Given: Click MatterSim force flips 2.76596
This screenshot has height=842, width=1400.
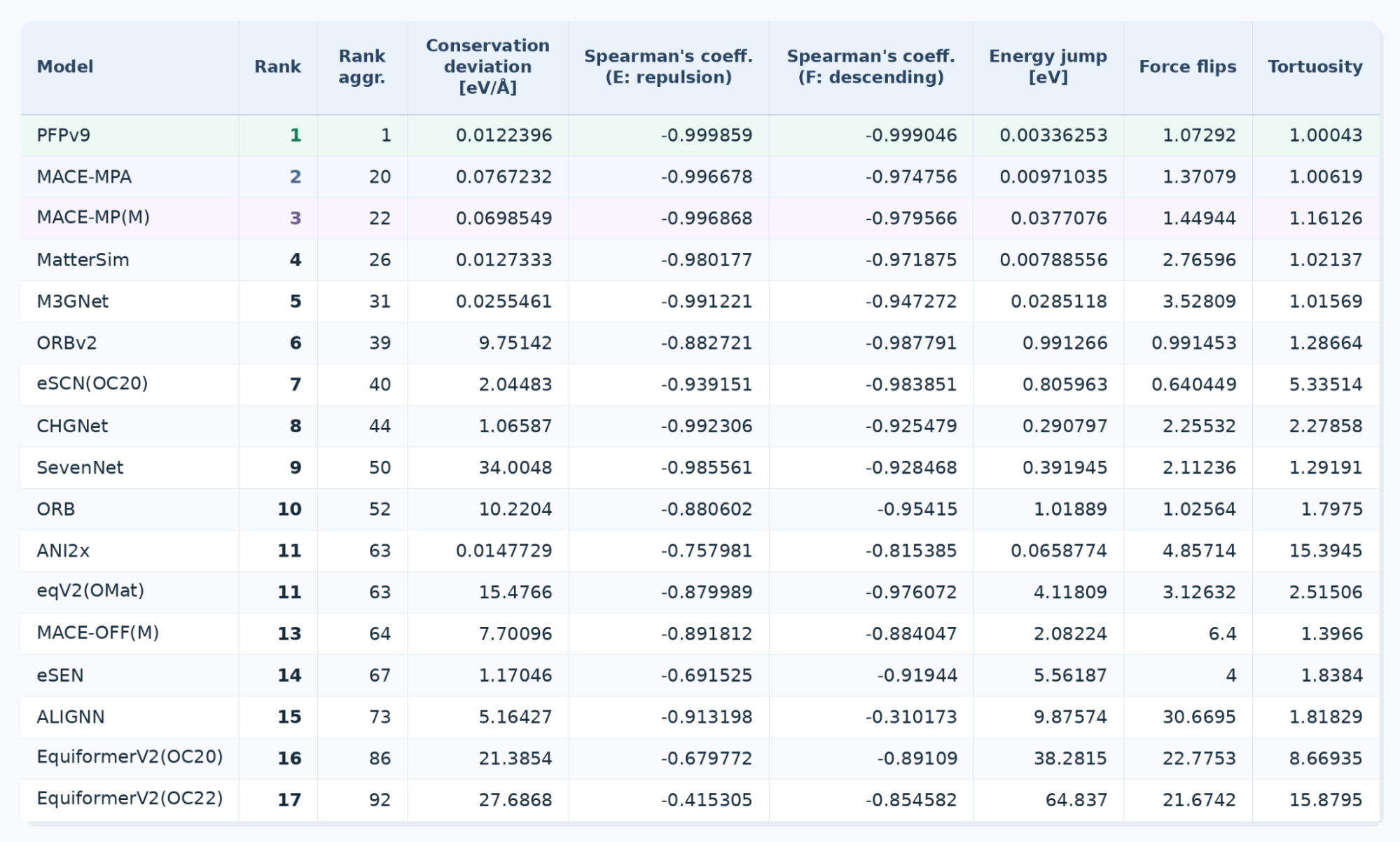Looking at the screenshot, I should pyautogui.click(x=1199, y=260).
